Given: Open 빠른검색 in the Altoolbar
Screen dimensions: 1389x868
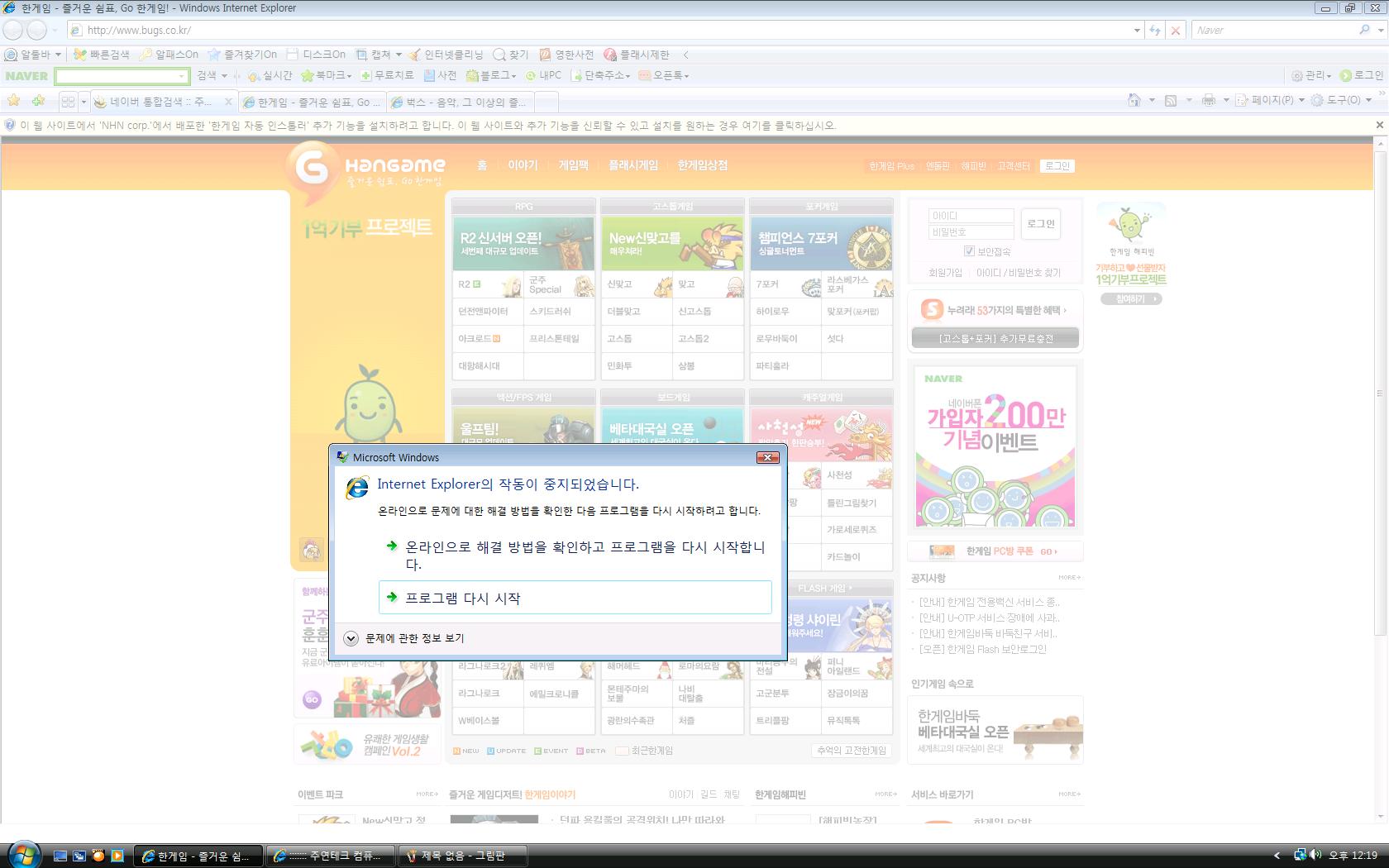Looking at the screenshot, I should pos(102,55).
